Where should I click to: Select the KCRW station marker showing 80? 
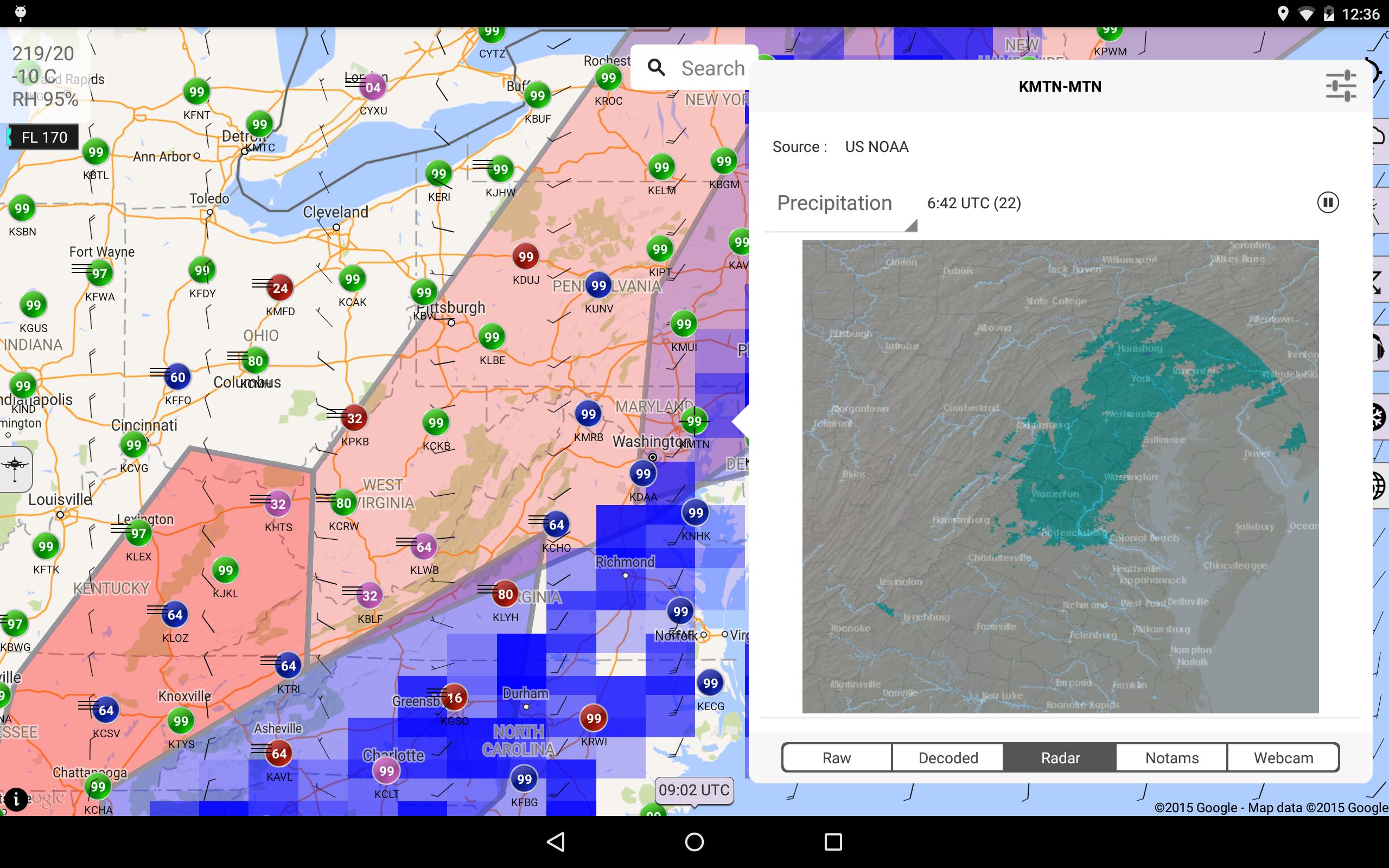tap(343, 503)
